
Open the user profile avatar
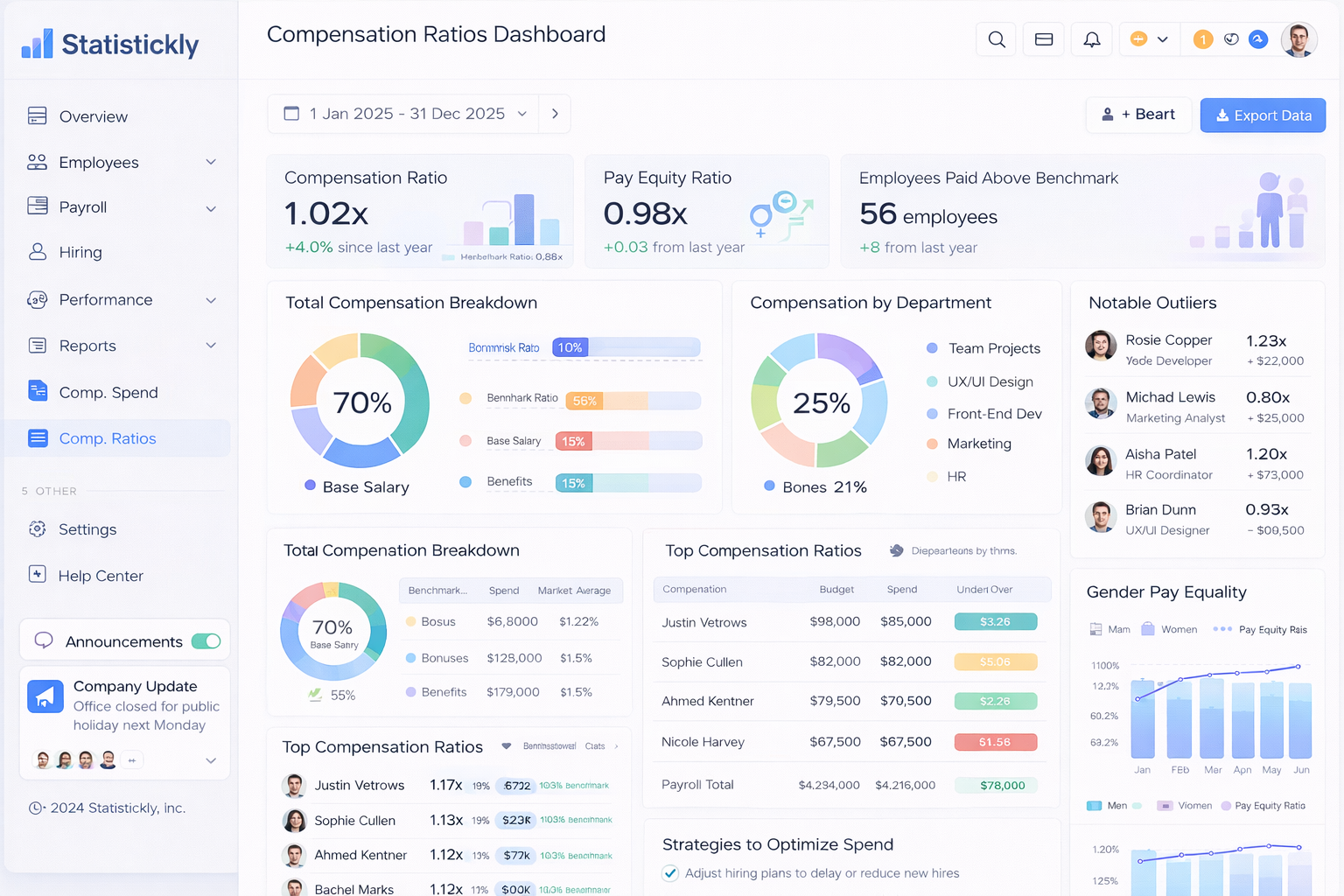coord(1298,39)
